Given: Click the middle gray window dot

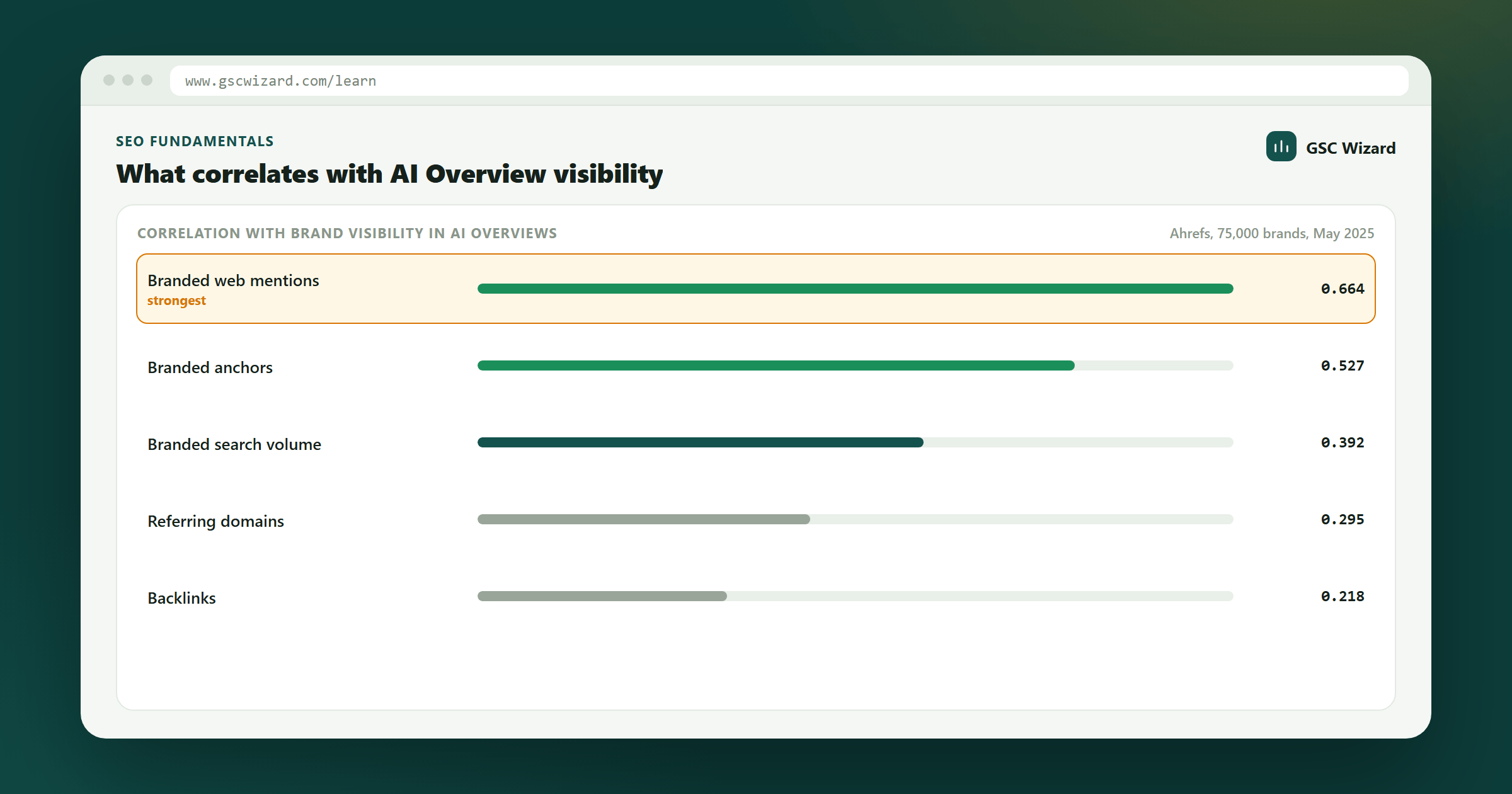Looking at the screenshot, I should coord(128,80).
